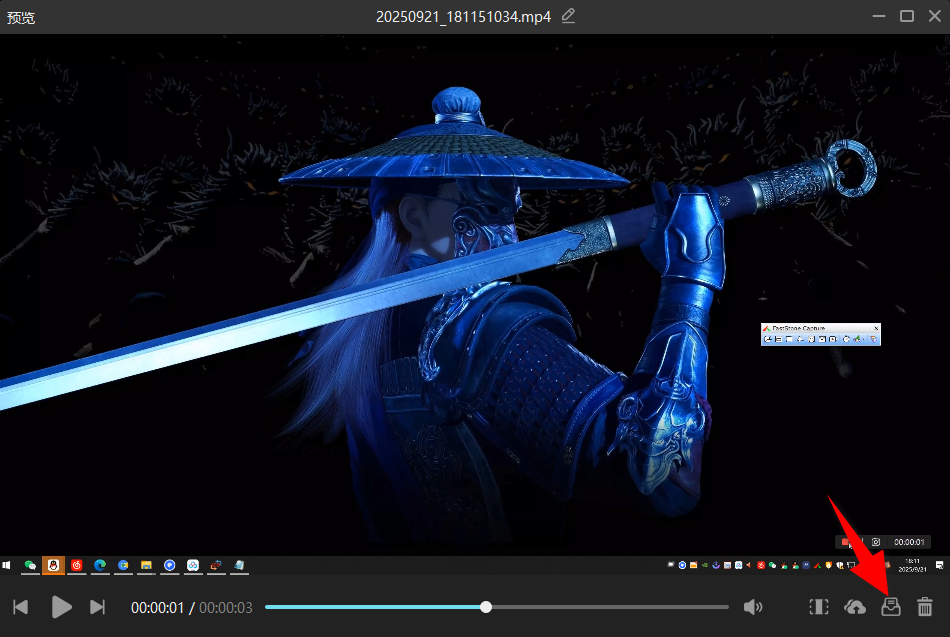Jump to the previous video

tap(21, 607)
